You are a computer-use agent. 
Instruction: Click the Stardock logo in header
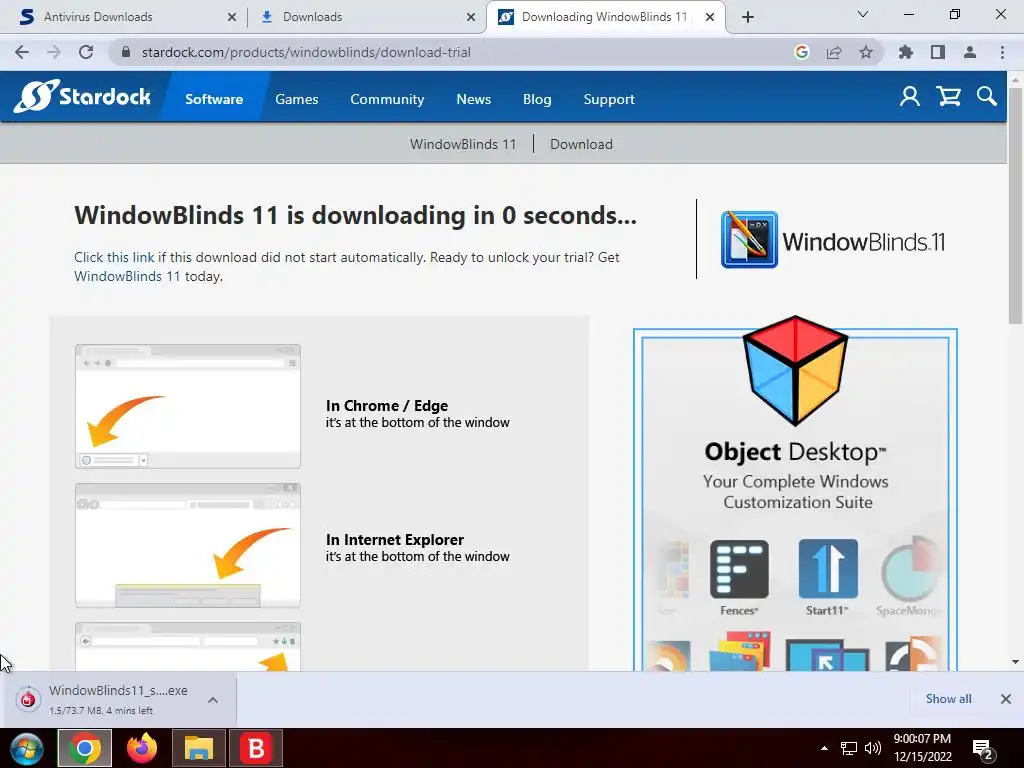click(x=82, y=97)
